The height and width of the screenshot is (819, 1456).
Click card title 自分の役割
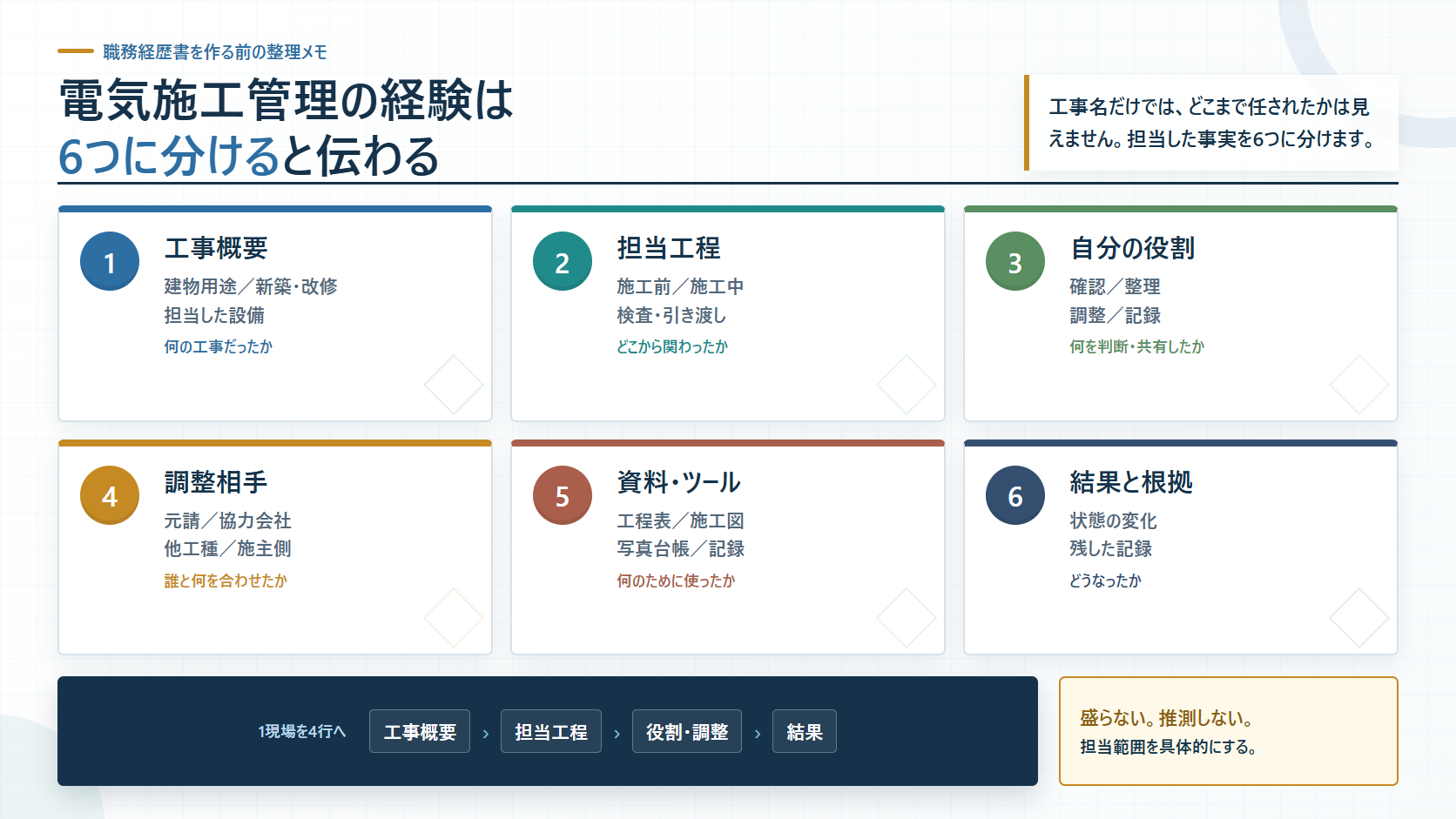1133,248
